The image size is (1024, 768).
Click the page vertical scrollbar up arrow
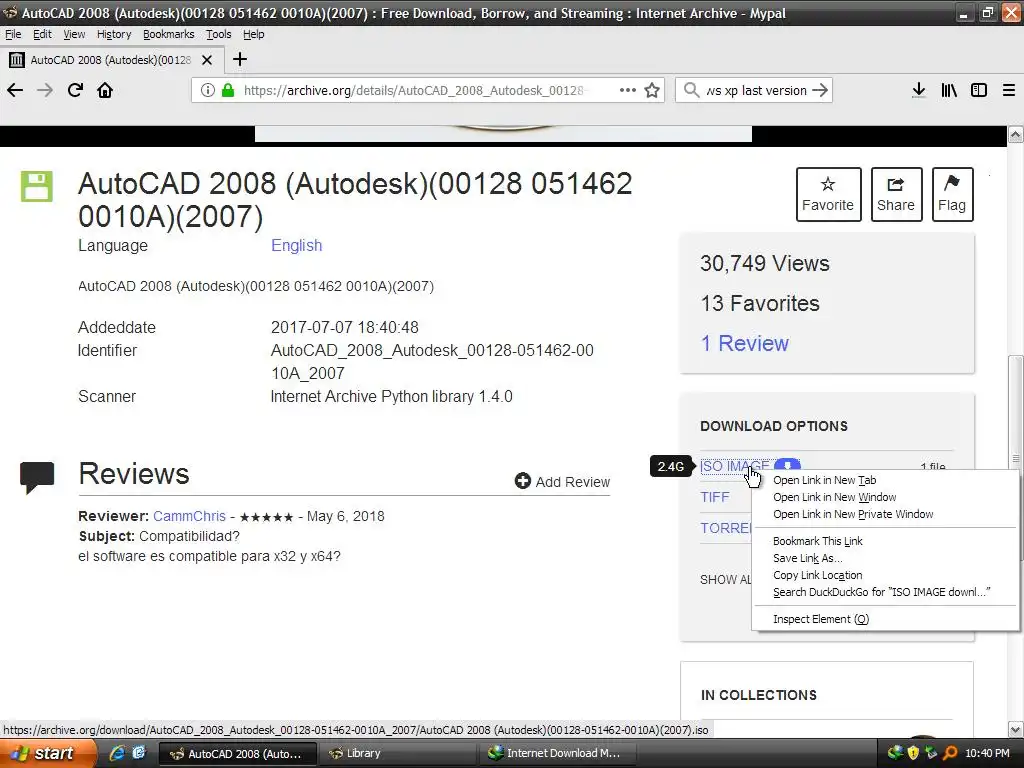(x=1016, y=135)
